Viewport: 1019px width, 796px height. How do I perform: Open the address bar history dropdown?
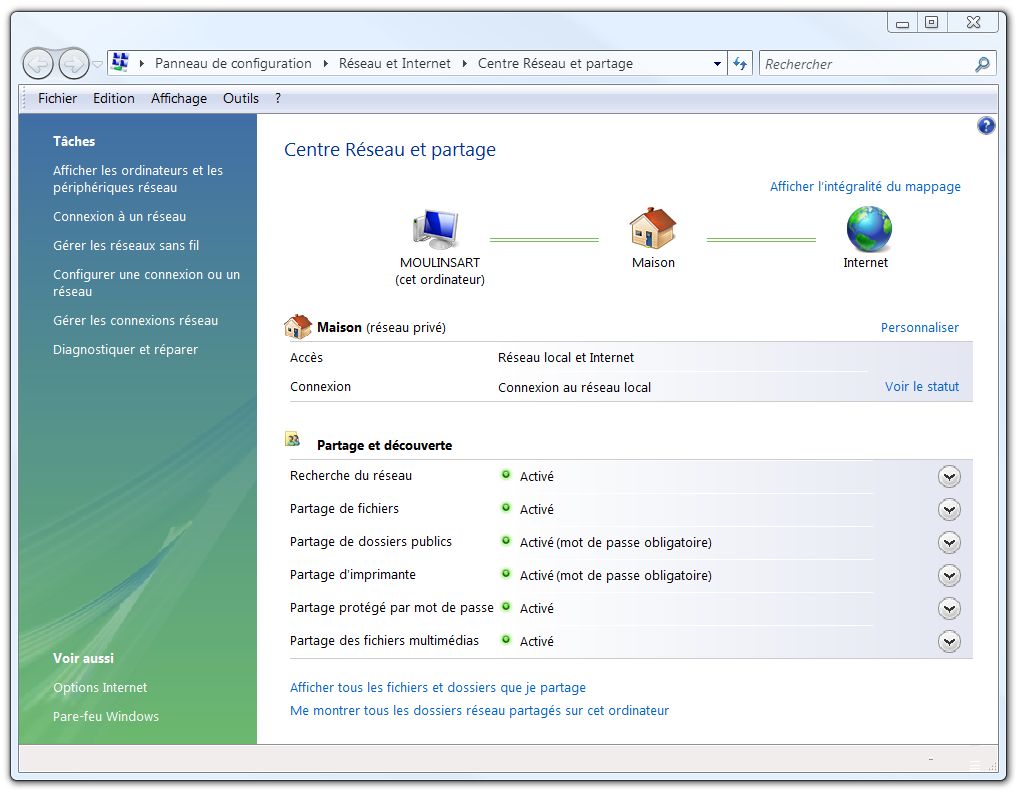[717, 64]
